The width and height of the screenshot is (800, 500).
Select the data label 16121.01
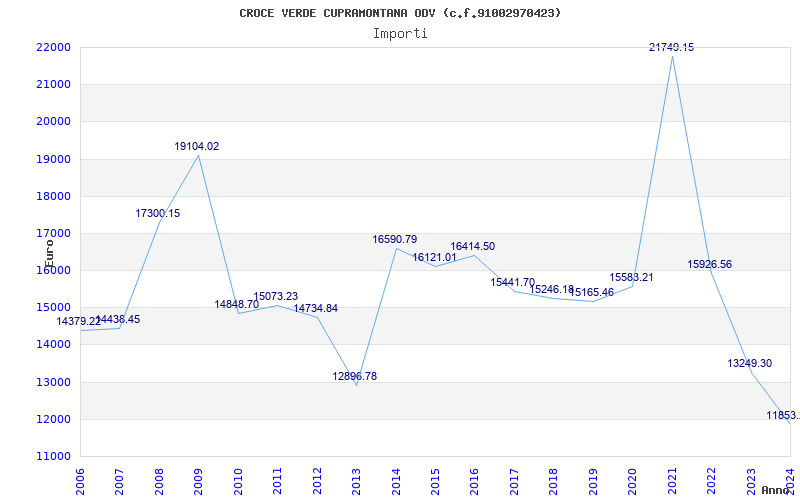click(434, 258)
